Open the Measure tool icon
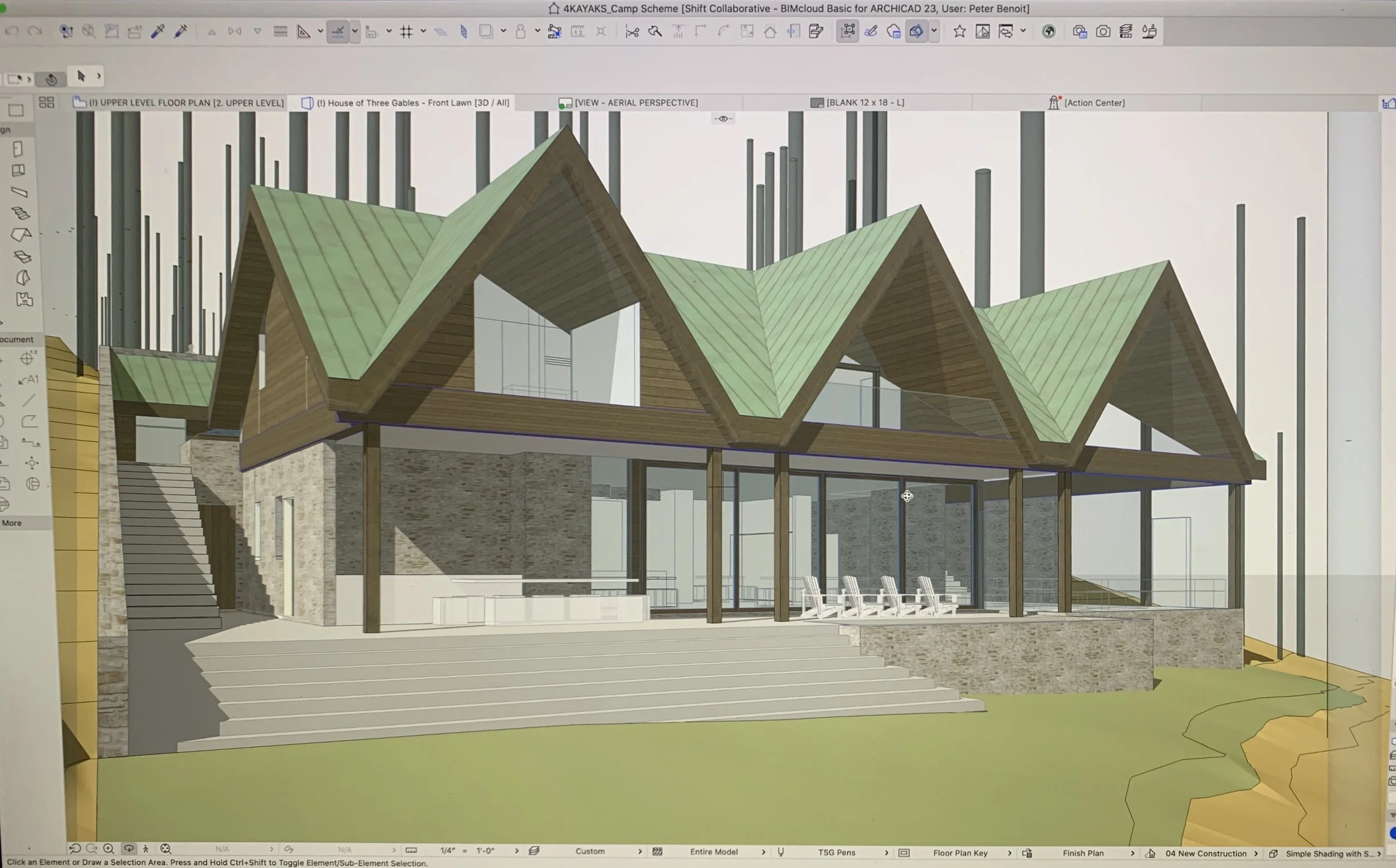Screen dimensions: 1396x868 pyautogui.click(x=303, y=32)
